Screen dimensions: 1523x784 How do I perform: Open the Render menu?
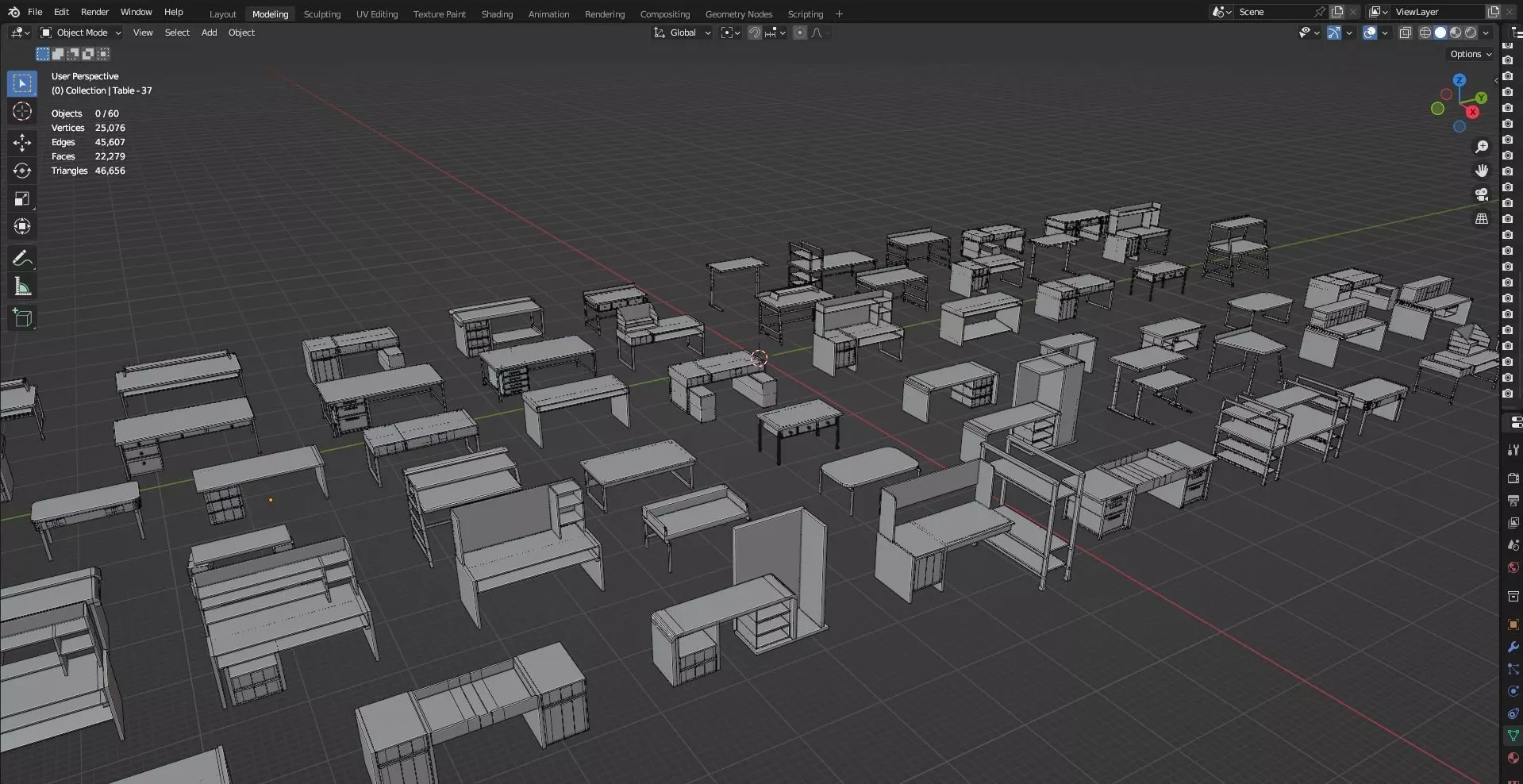click(x=94, y=12)
